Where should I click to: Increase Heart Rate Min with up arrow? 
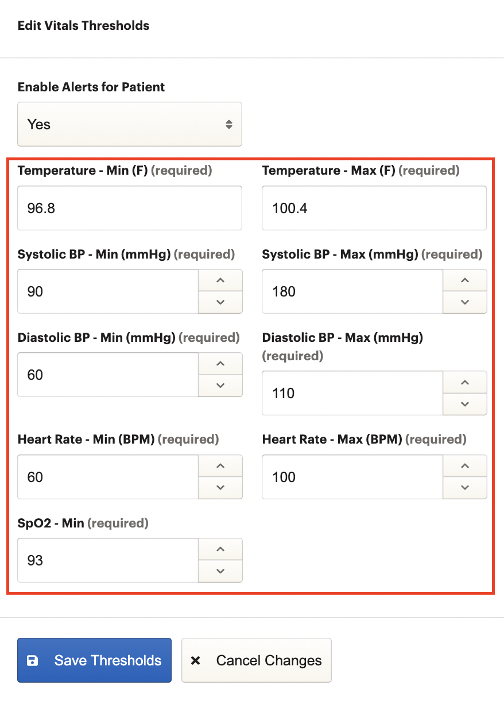click(220, 466)
